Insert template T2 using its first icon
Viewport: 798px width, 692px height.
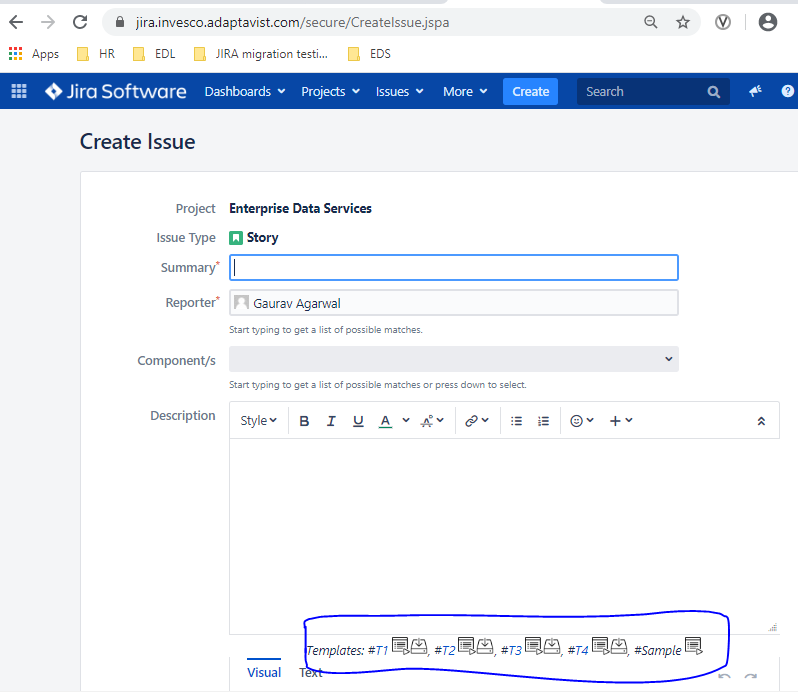coord(466,646)
